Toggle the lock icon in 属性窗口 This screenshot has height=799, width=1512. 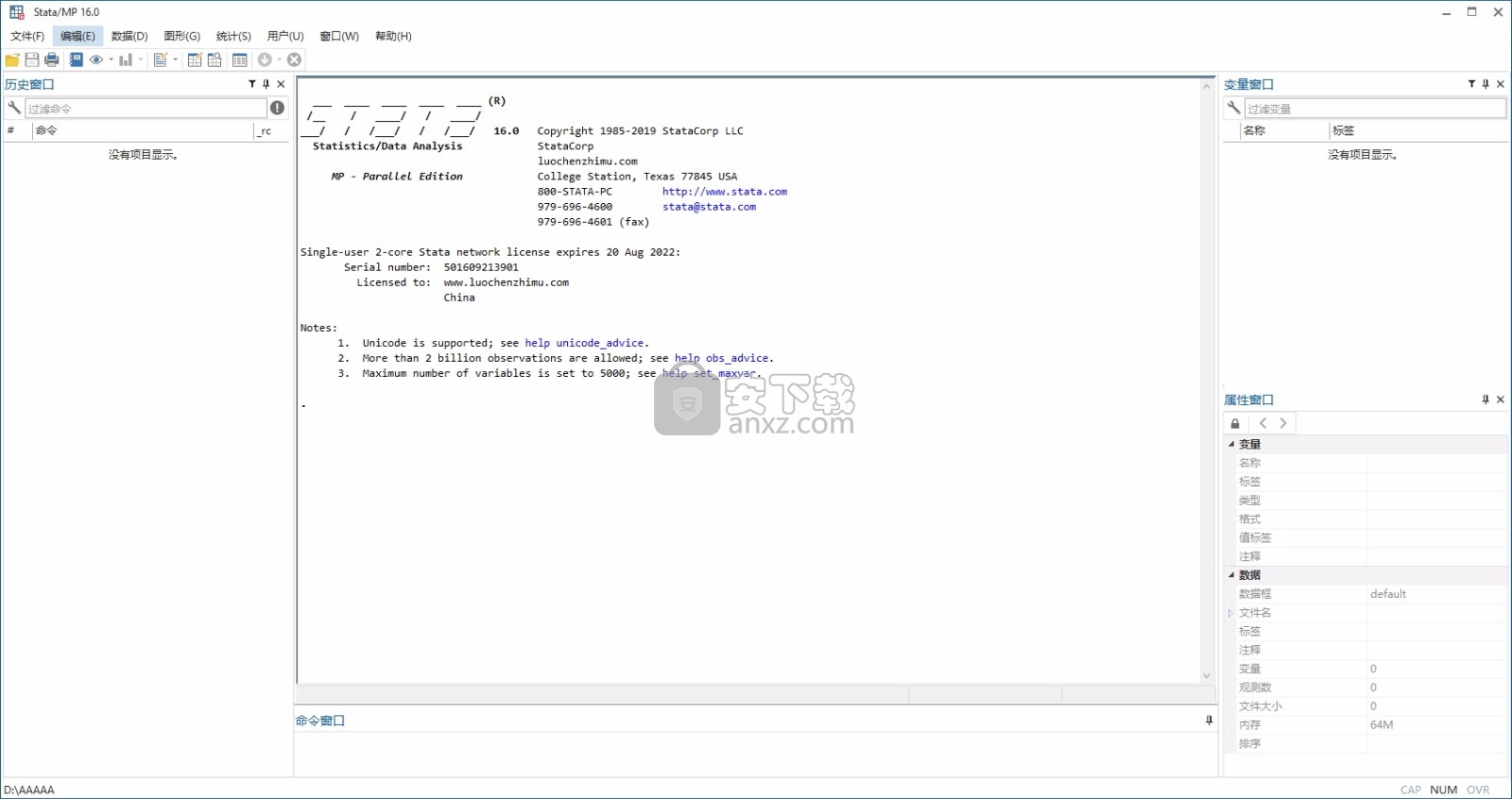[x=1235, y=423]
